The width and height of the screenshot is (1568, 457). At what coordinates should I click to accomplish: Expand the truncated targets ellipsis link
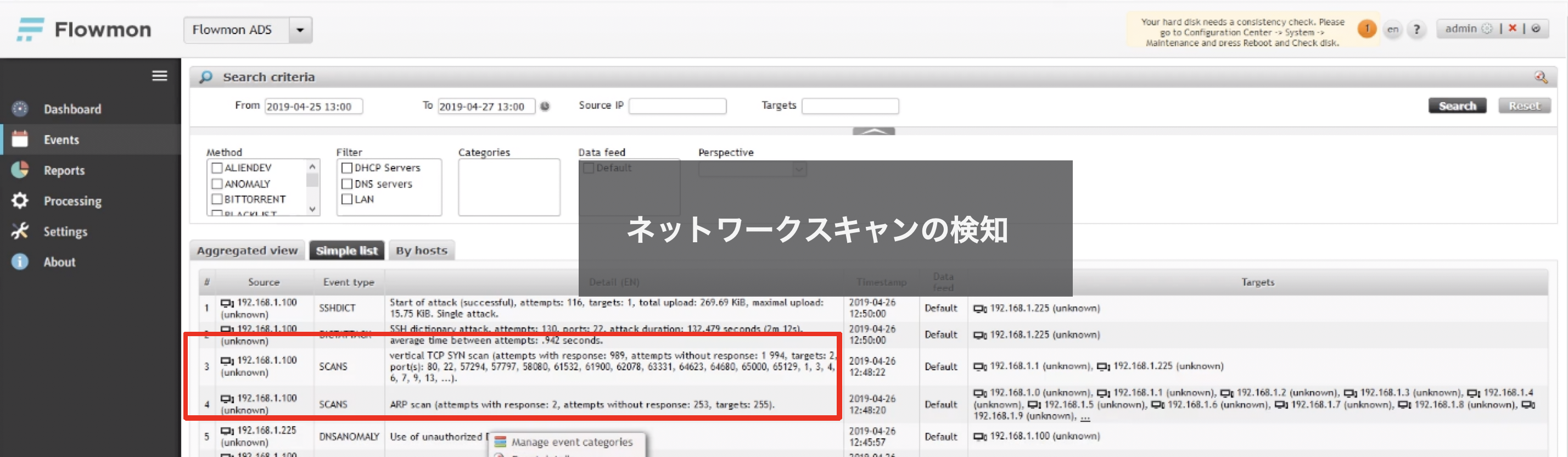[1085, 416]
